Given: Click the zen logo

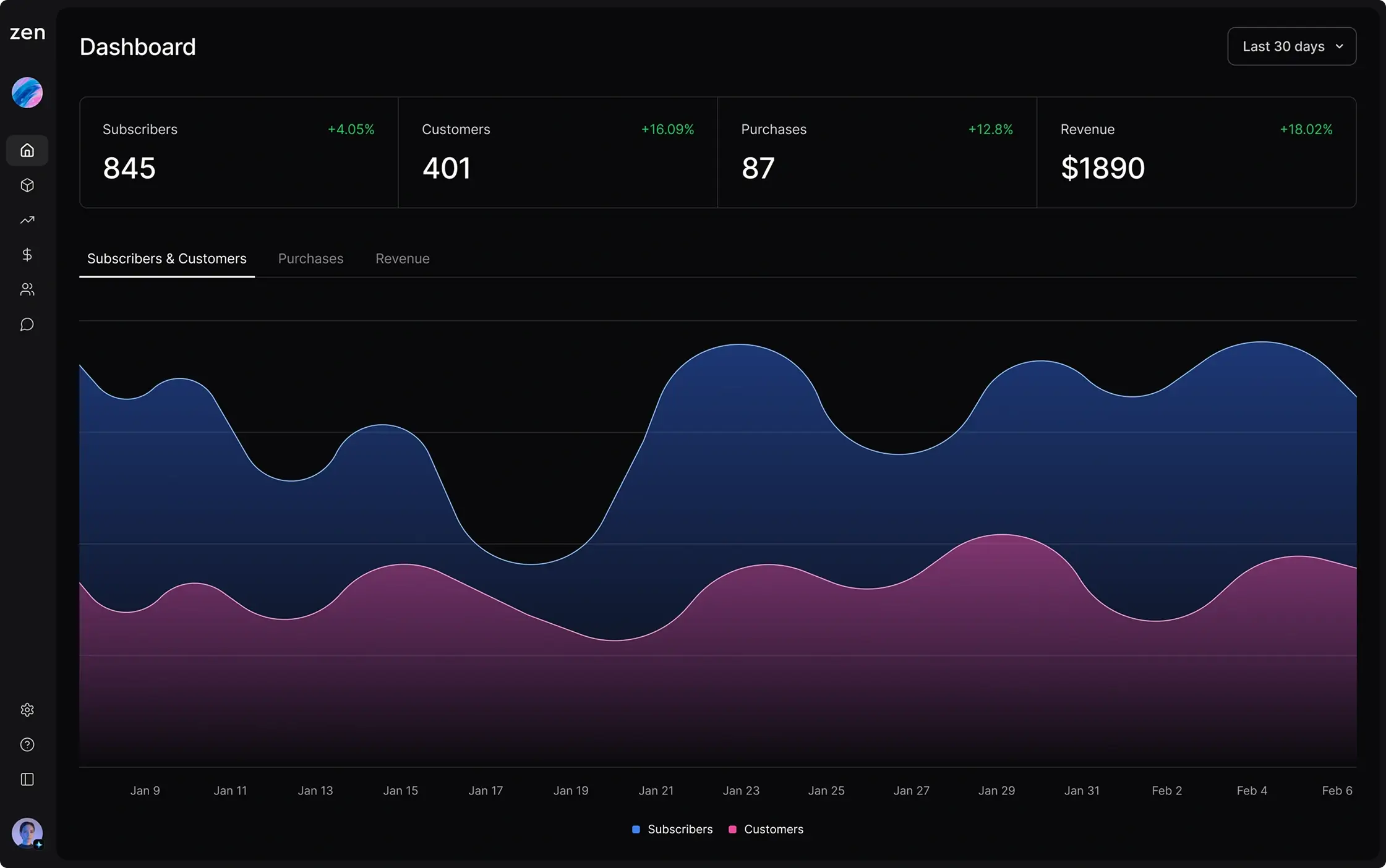Looking at the screenshot, I should (x=27, y=32).
